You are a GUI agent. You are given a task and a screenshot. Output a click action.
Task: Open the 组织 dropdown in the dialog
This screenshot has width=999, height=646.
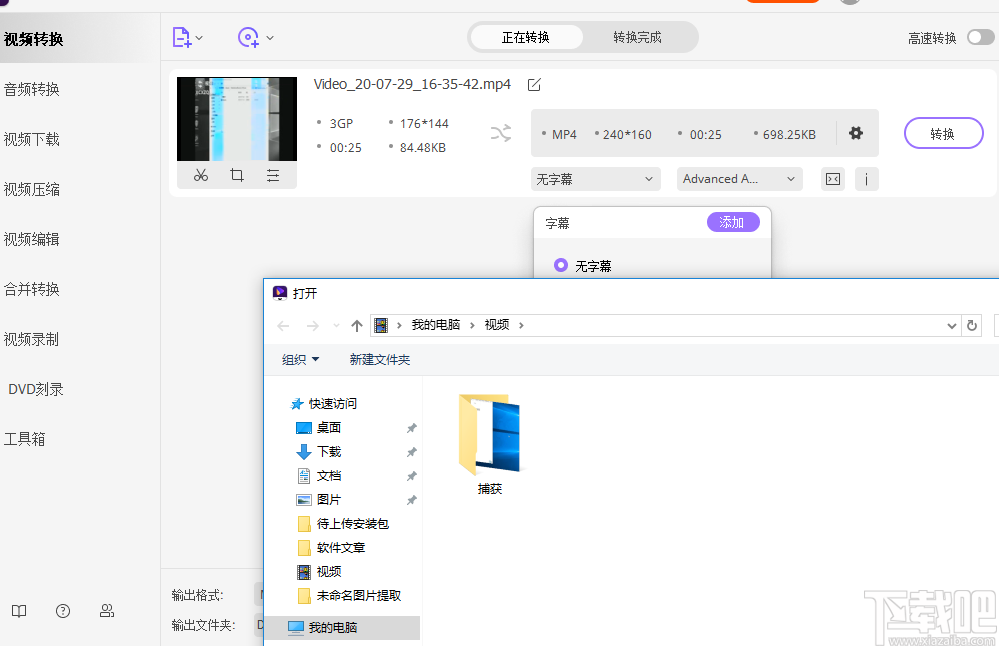point(299,359)
